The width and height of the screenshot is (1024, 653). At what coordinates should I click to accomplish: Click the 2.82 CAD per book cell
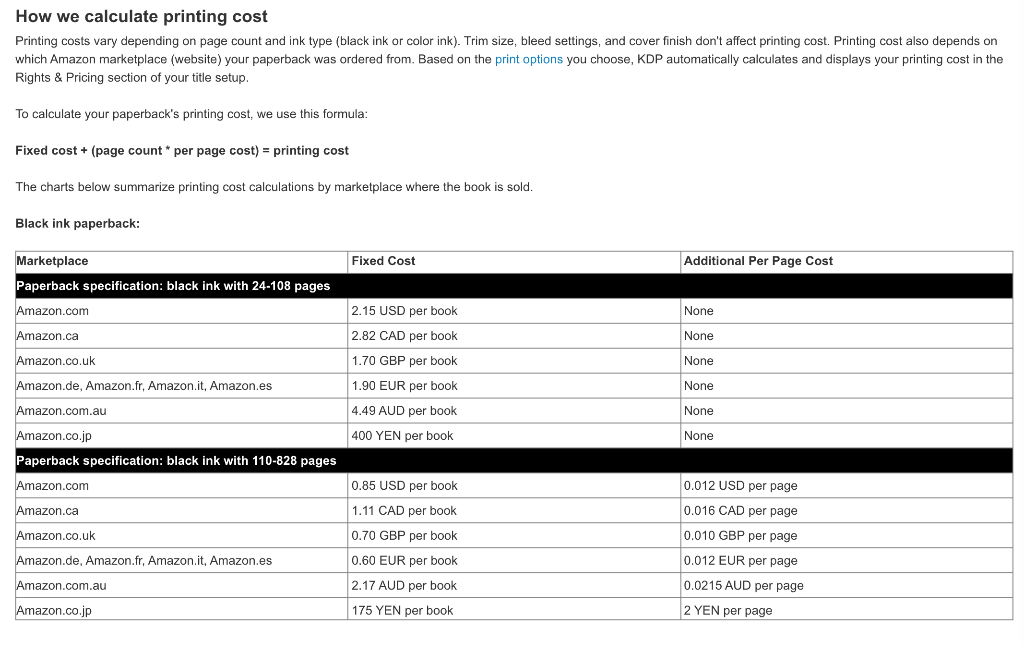514,336
